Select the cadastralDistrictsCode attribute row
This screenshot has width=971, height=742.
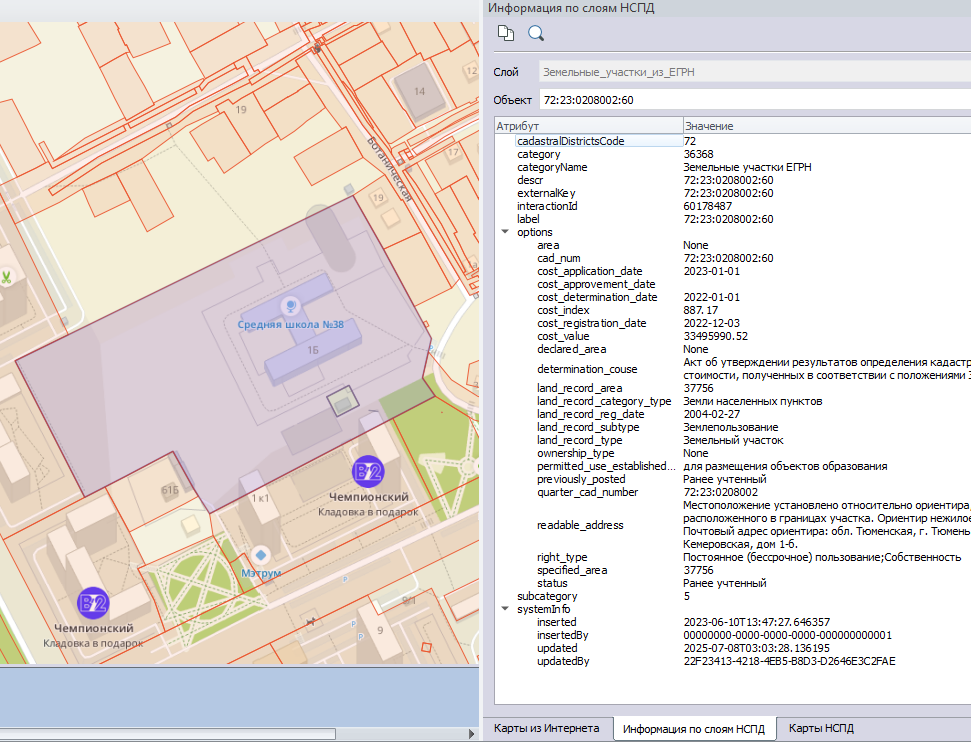(570, 141)
